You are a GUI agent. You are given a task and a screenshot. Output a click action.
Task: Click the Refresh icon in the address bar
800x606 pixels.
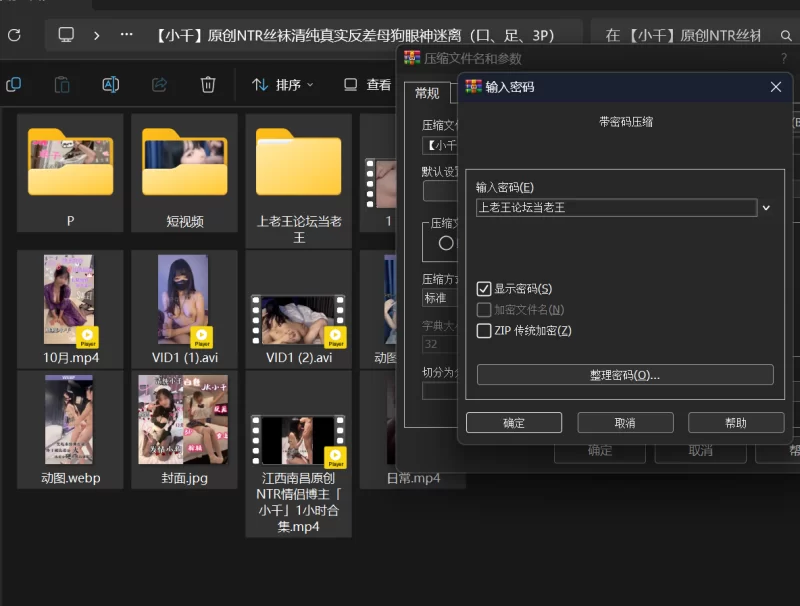tap(14, 35)
